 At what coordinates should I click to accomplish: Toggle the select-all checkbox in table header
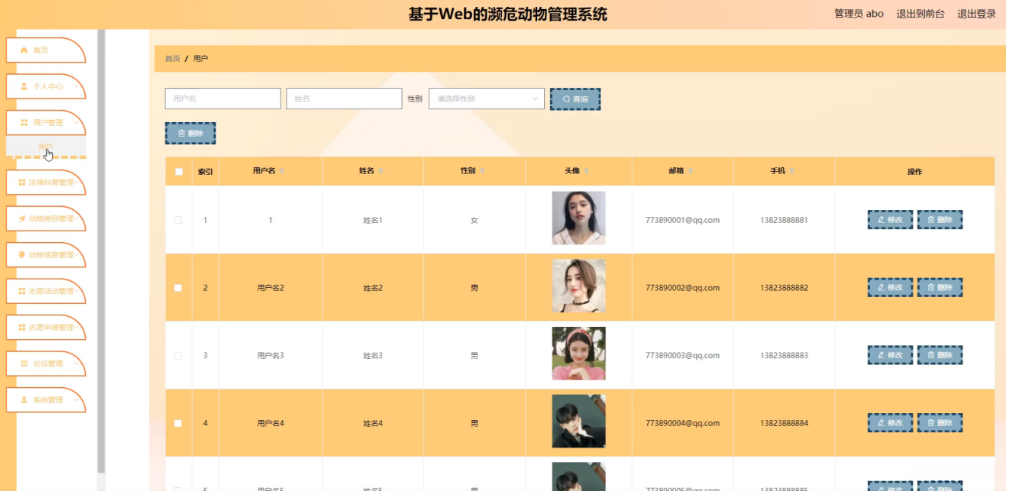[x=179, y=172]
